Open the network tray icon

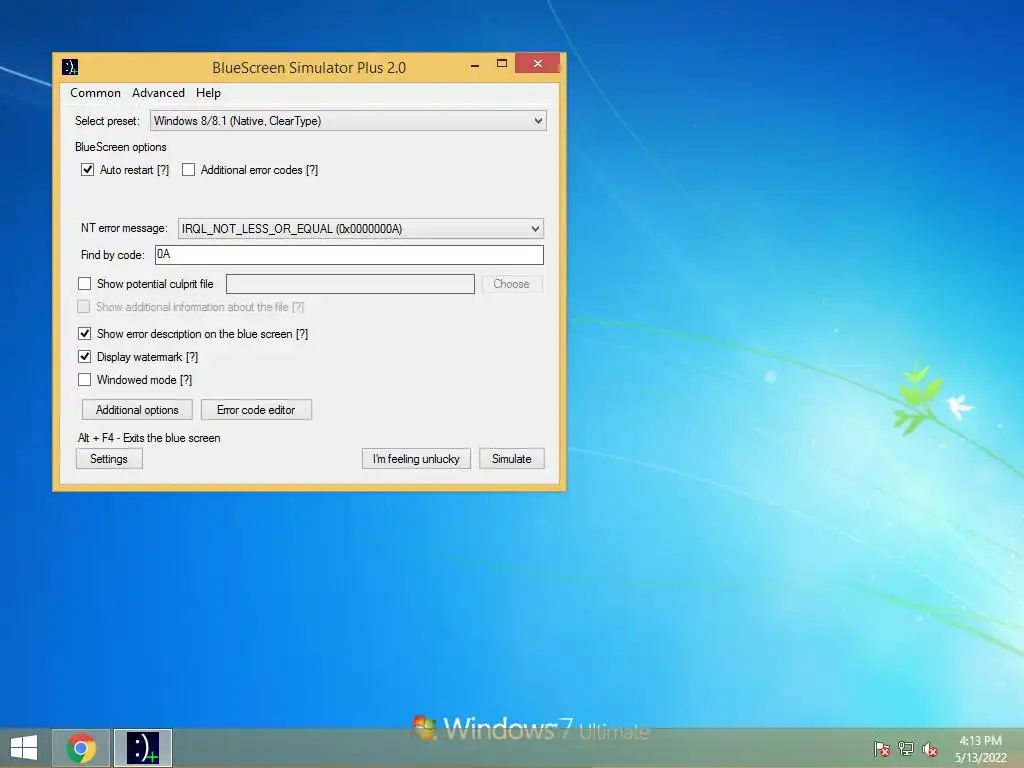(x=906, y=749)
